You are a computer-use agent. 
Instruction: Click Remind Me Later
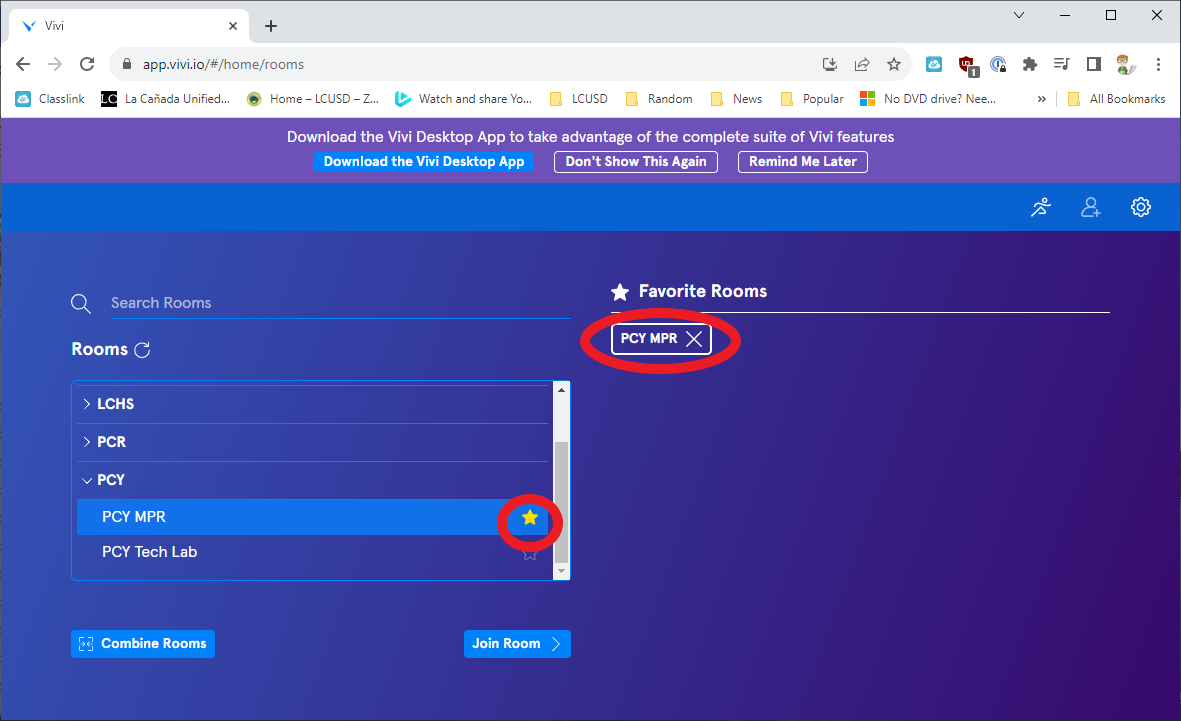point(803,162)
